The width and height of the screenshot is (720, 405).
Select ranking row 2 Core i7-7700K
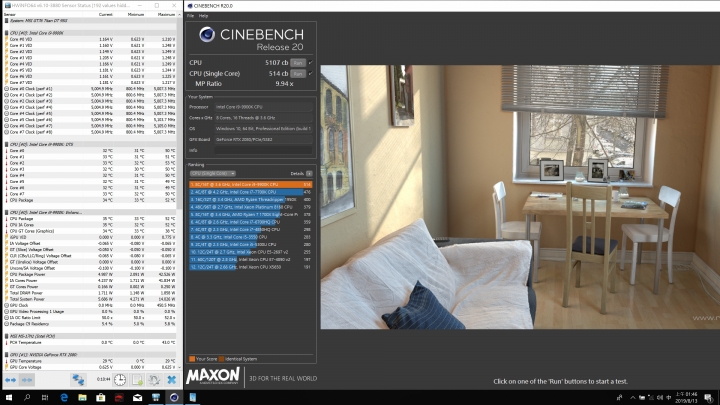point(251,192)
